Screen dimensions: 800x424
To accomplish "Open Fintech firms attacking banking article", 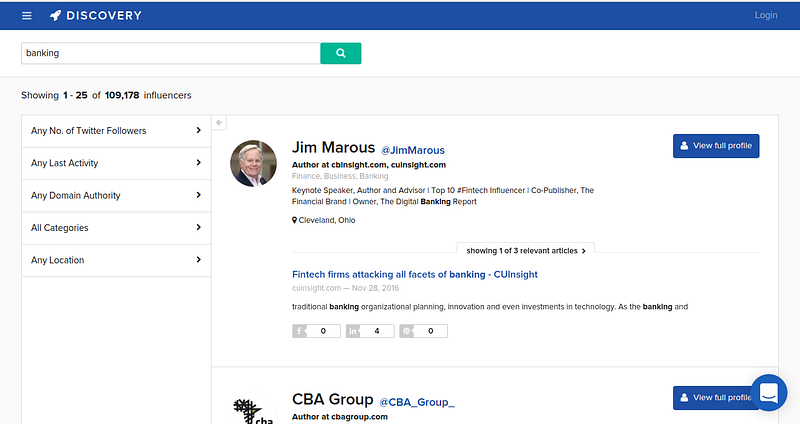I will pyautogui.click(x=415, y=275).
